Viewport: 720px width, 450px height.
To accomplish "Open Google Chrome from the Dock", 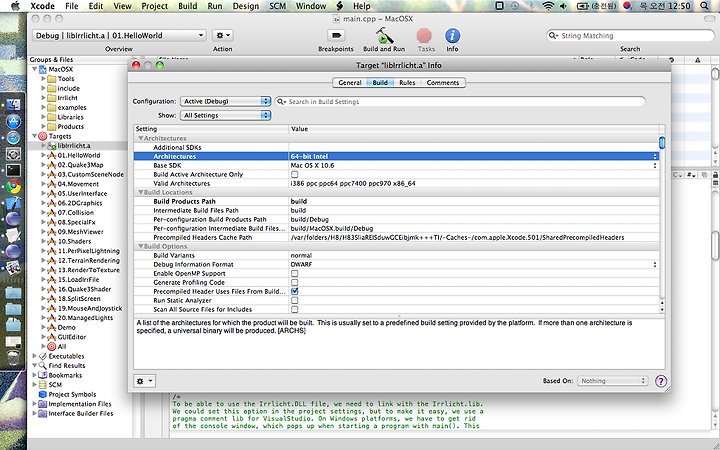I will [x=13, y=186].
